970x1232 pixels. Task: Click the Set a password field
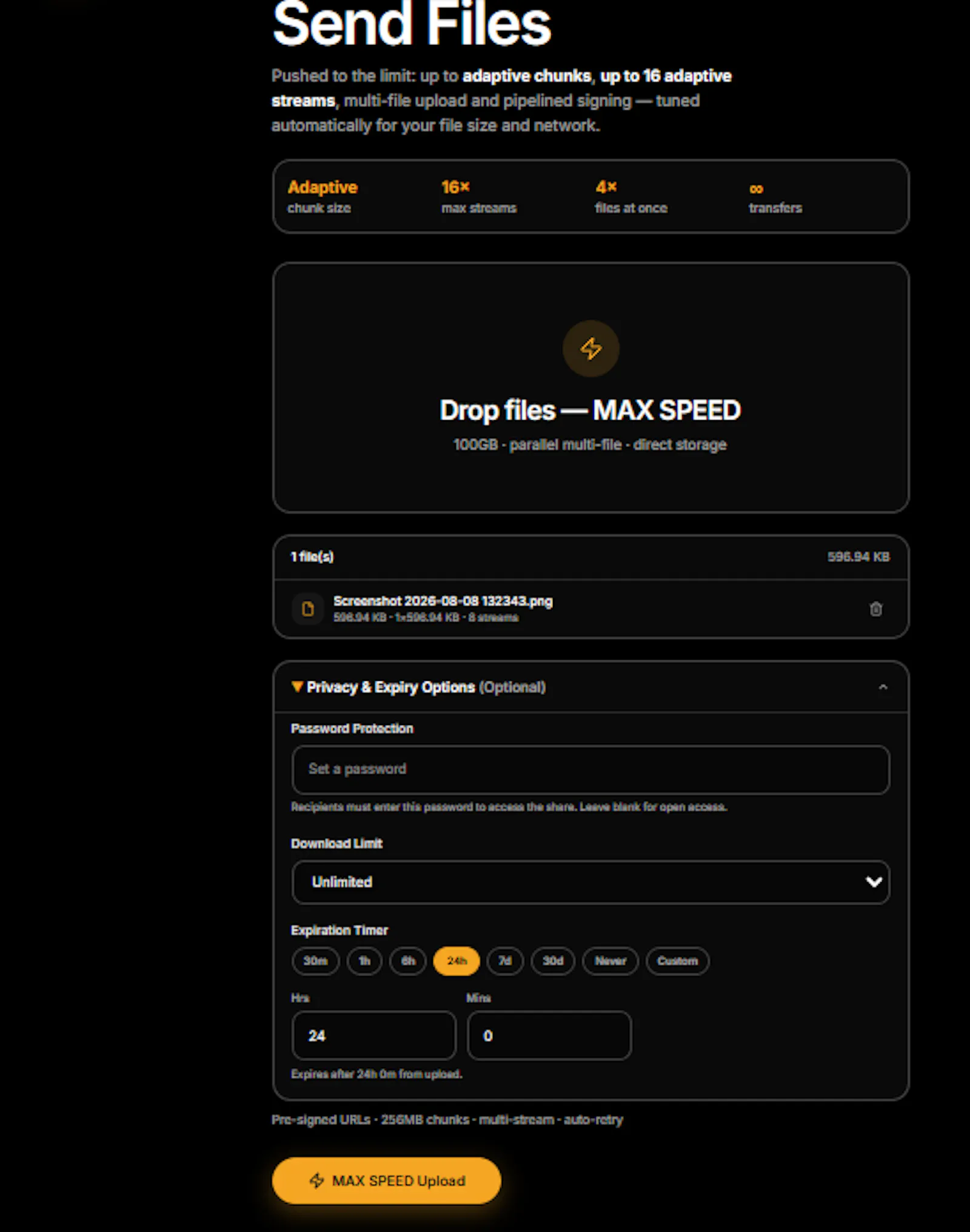(x=590, y=769)
